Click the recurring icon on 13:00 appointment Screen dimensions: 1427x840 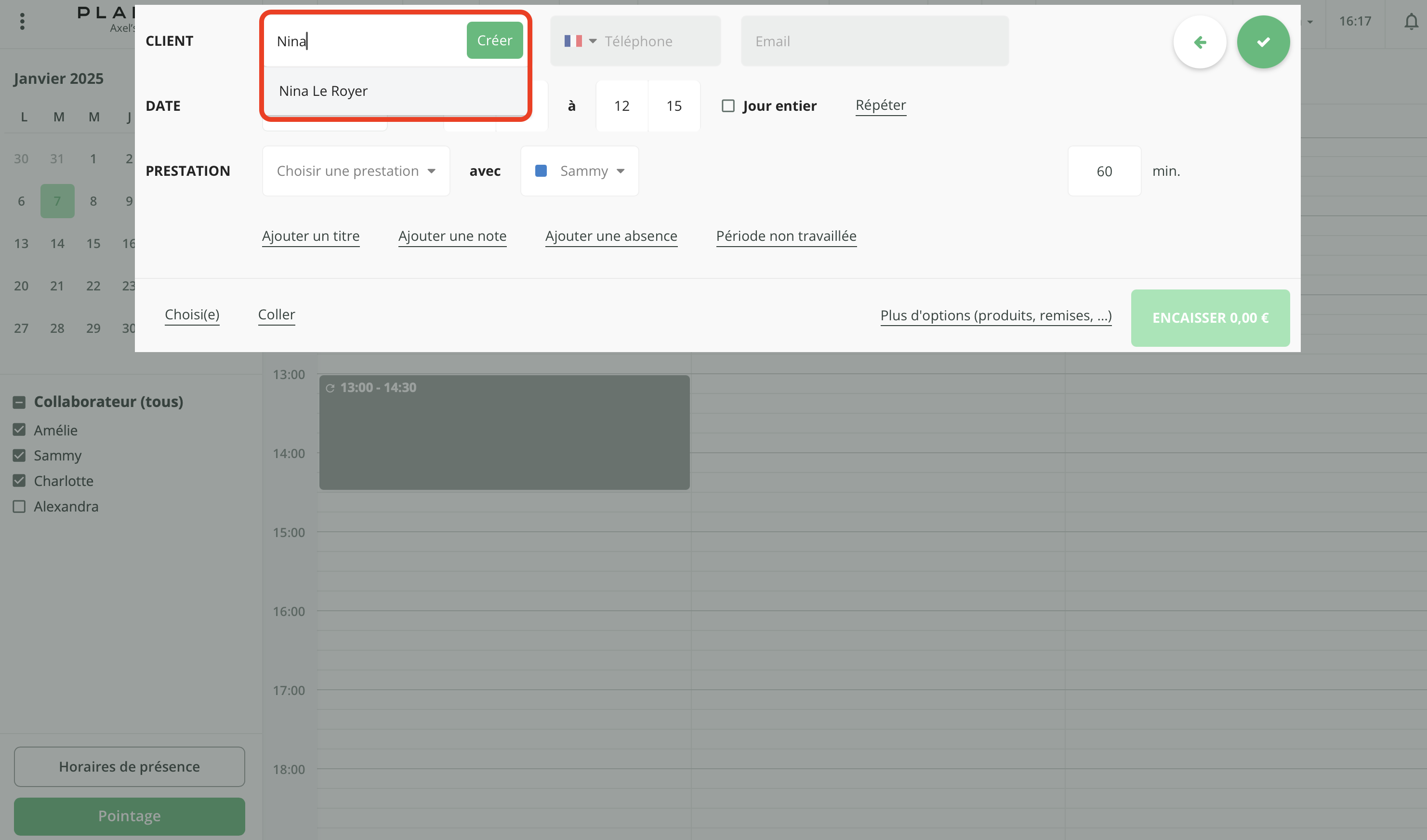(330, 388)
